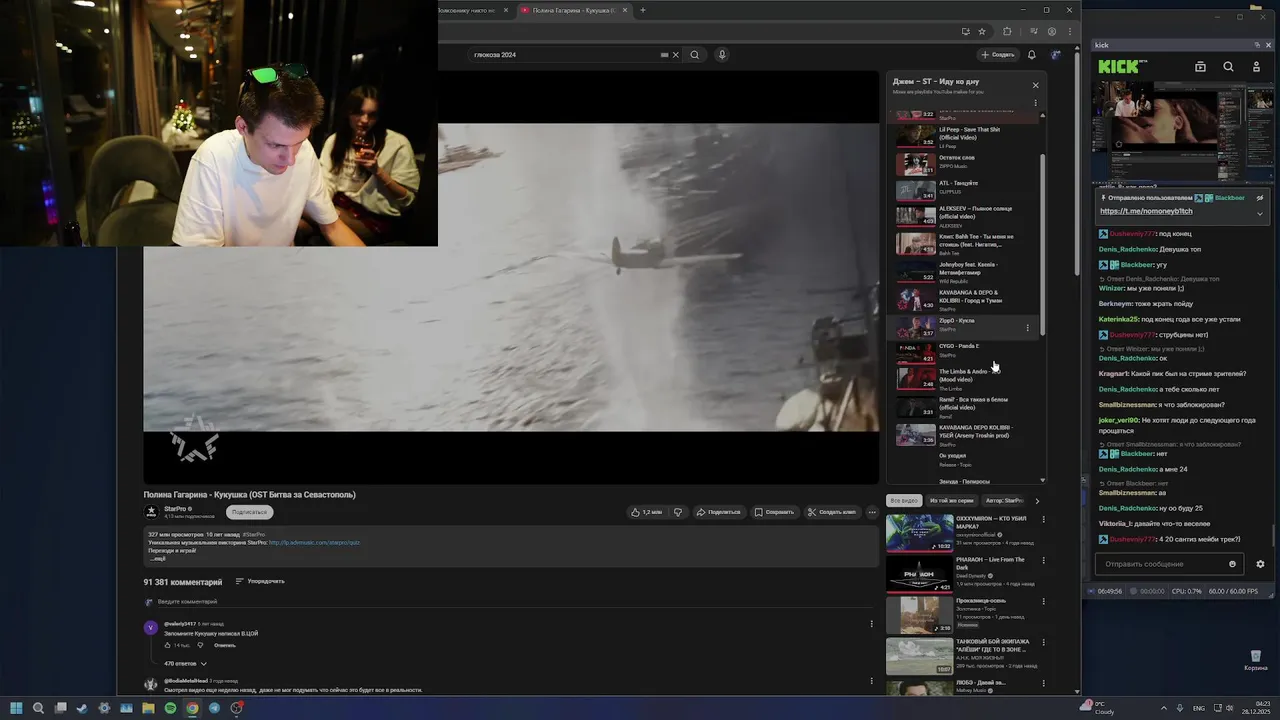This screenshot has width=1280, height=720.
Task: Select the Все видео filter chip
Action: (x=904, y=500)
